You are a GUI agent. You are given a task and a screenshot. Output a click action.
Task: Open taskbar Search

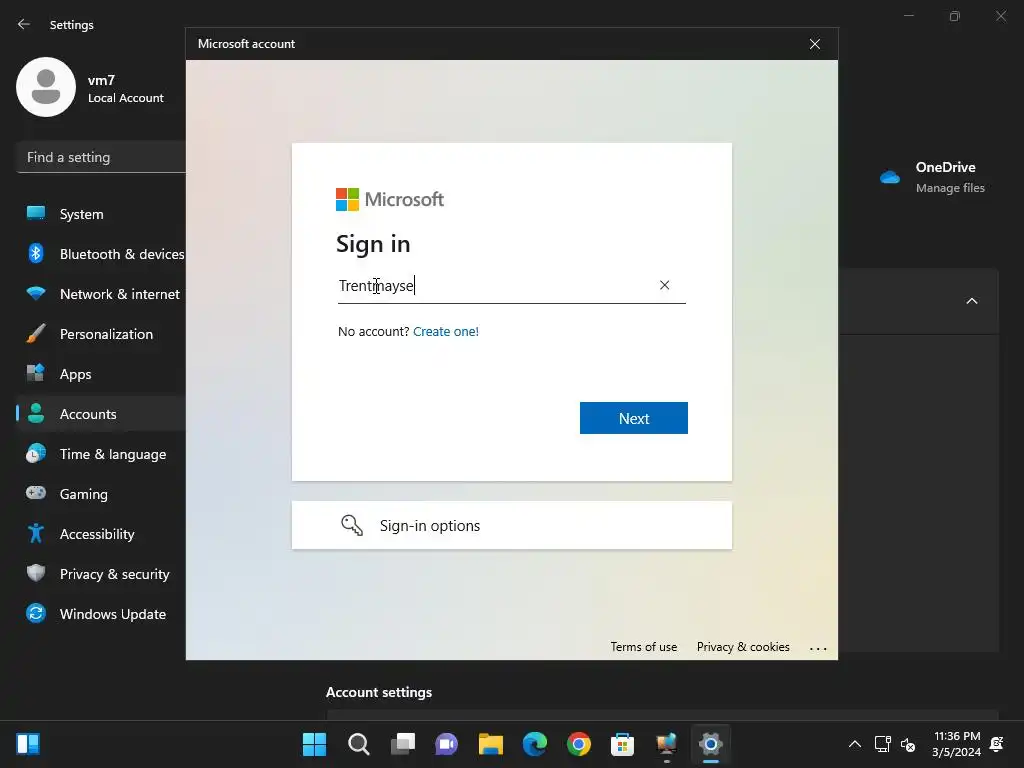coord(359,744)
